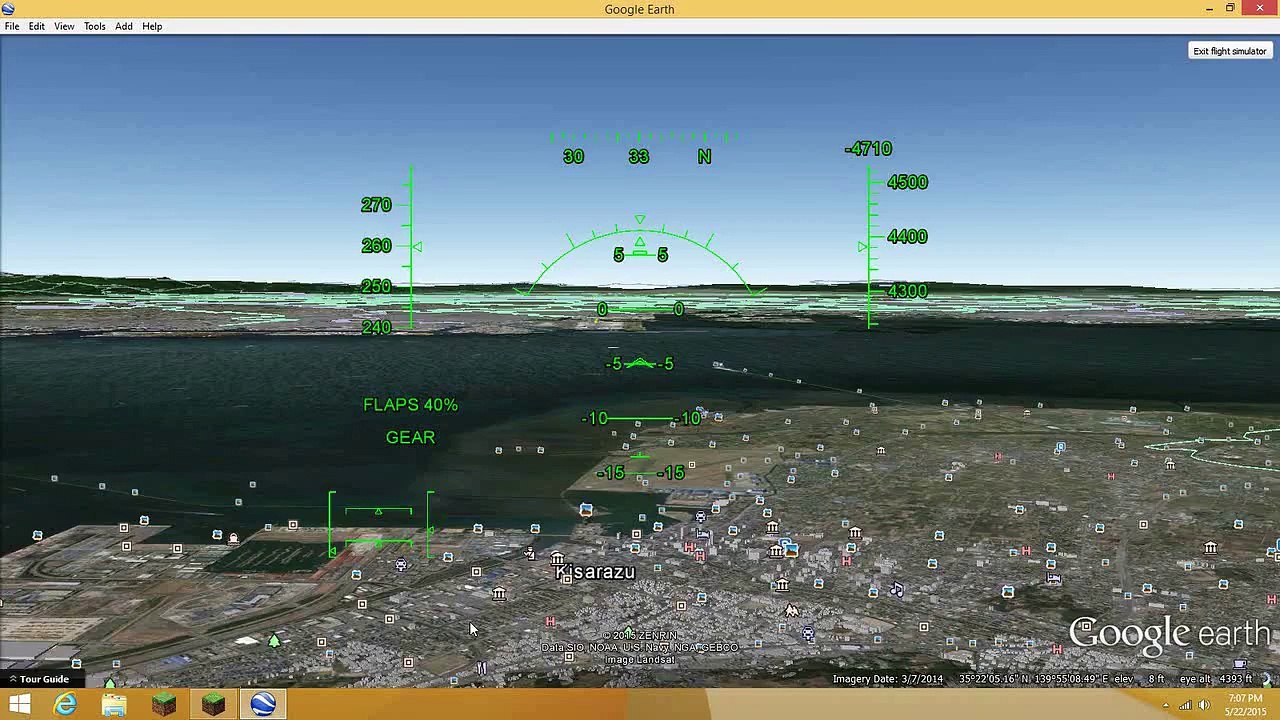The height and width of the screenshot is (720, 1280).
Task: Click the Imagery Date 3/7/2014 text
Action: click(888, 679)
